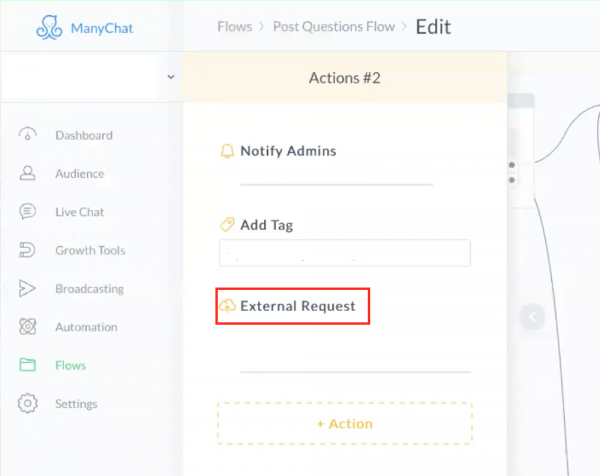Select the Automation atom icon
Screen dimensions: 600x476
coord(28,326)
